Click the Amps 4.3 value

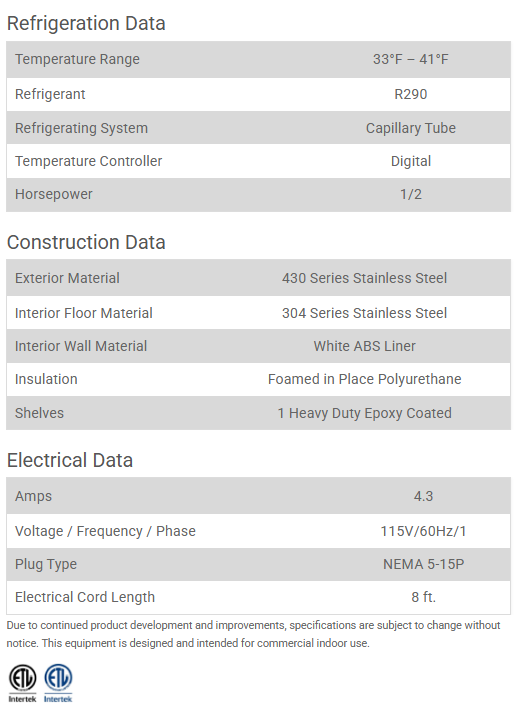(423, 496)
